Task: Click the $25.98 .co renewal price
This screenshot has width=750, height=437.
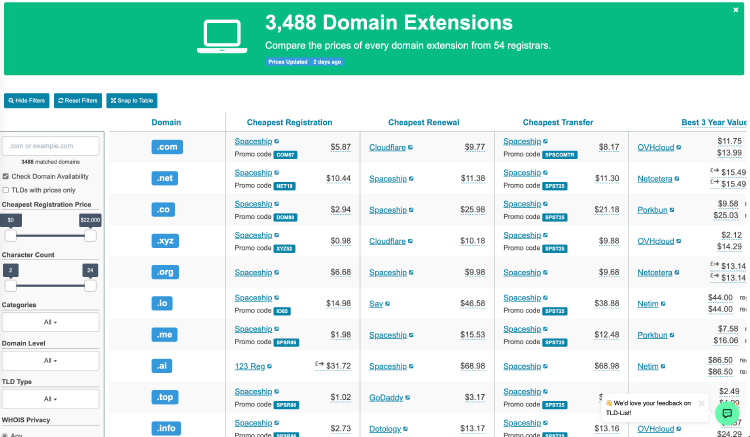Action: click(x=473, y=209)
